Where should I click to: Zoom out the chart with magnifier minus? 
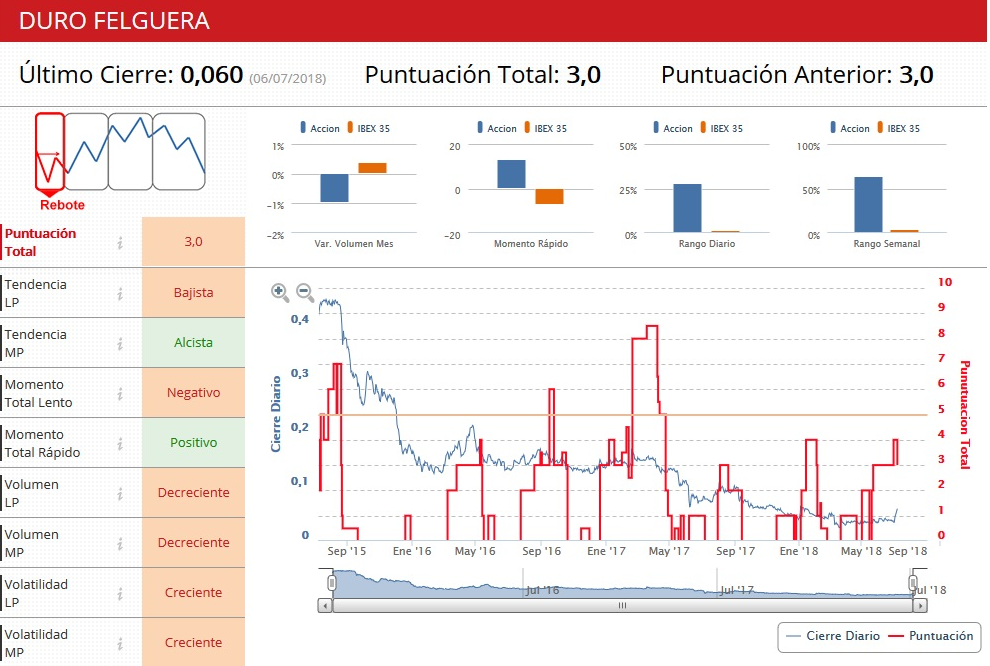point(305,292)
